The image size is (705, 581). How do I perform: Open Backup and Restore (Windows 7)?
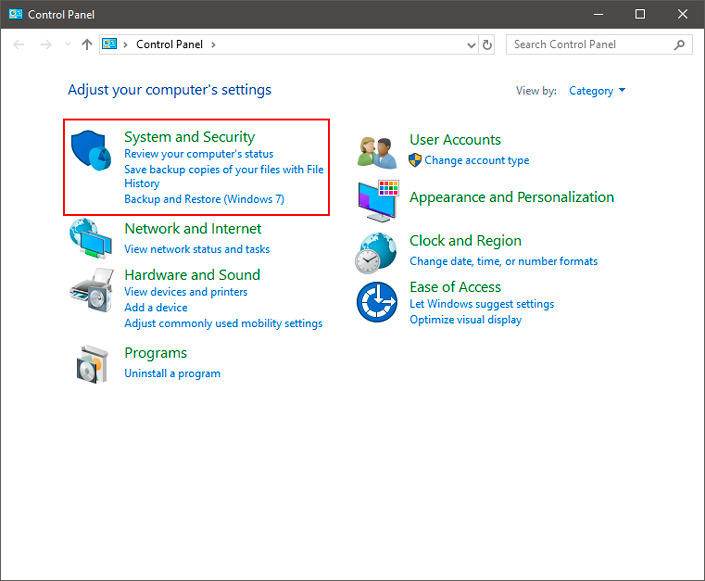click(204, 199)
